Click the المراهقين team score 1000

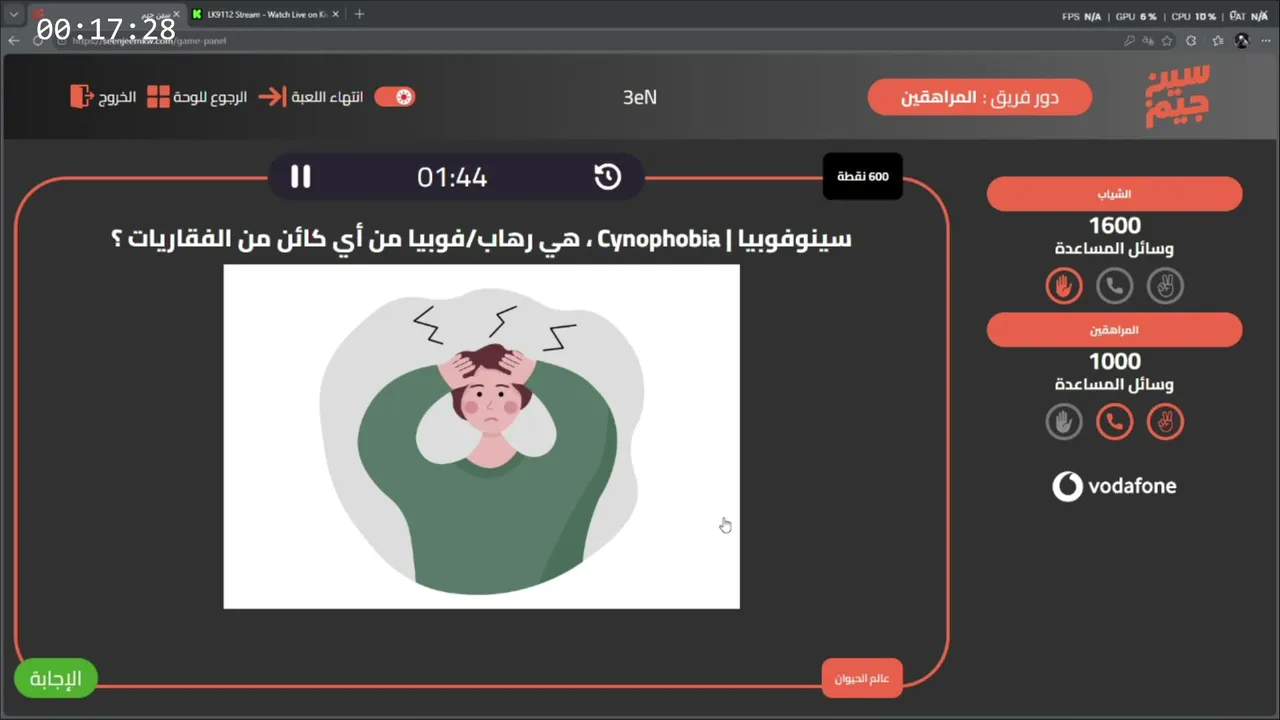tap(1114, 362)
